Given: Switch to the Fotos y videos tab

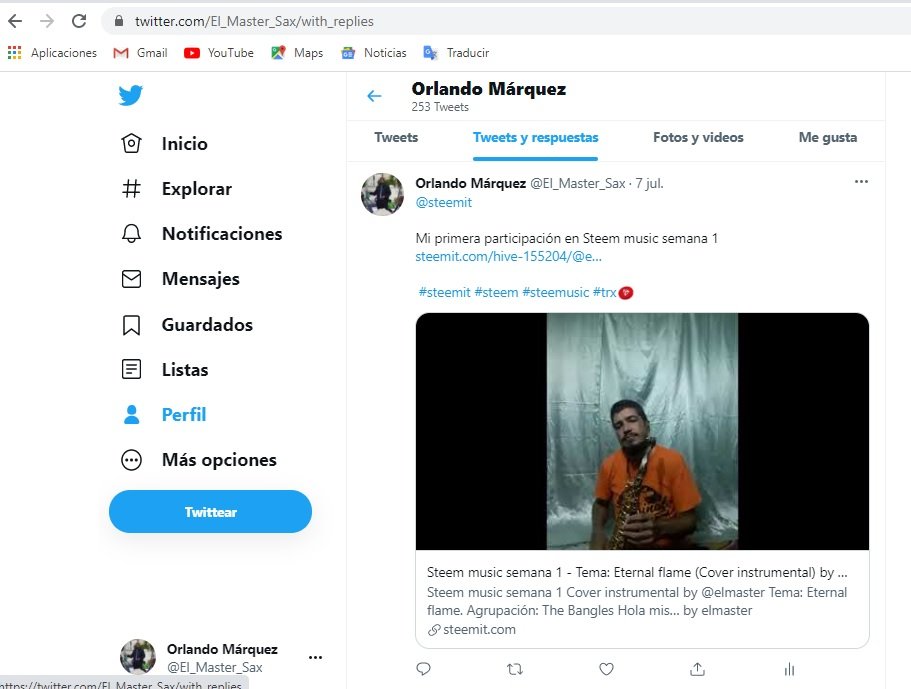Looking at the screenshot, I should tap(698, 138).
